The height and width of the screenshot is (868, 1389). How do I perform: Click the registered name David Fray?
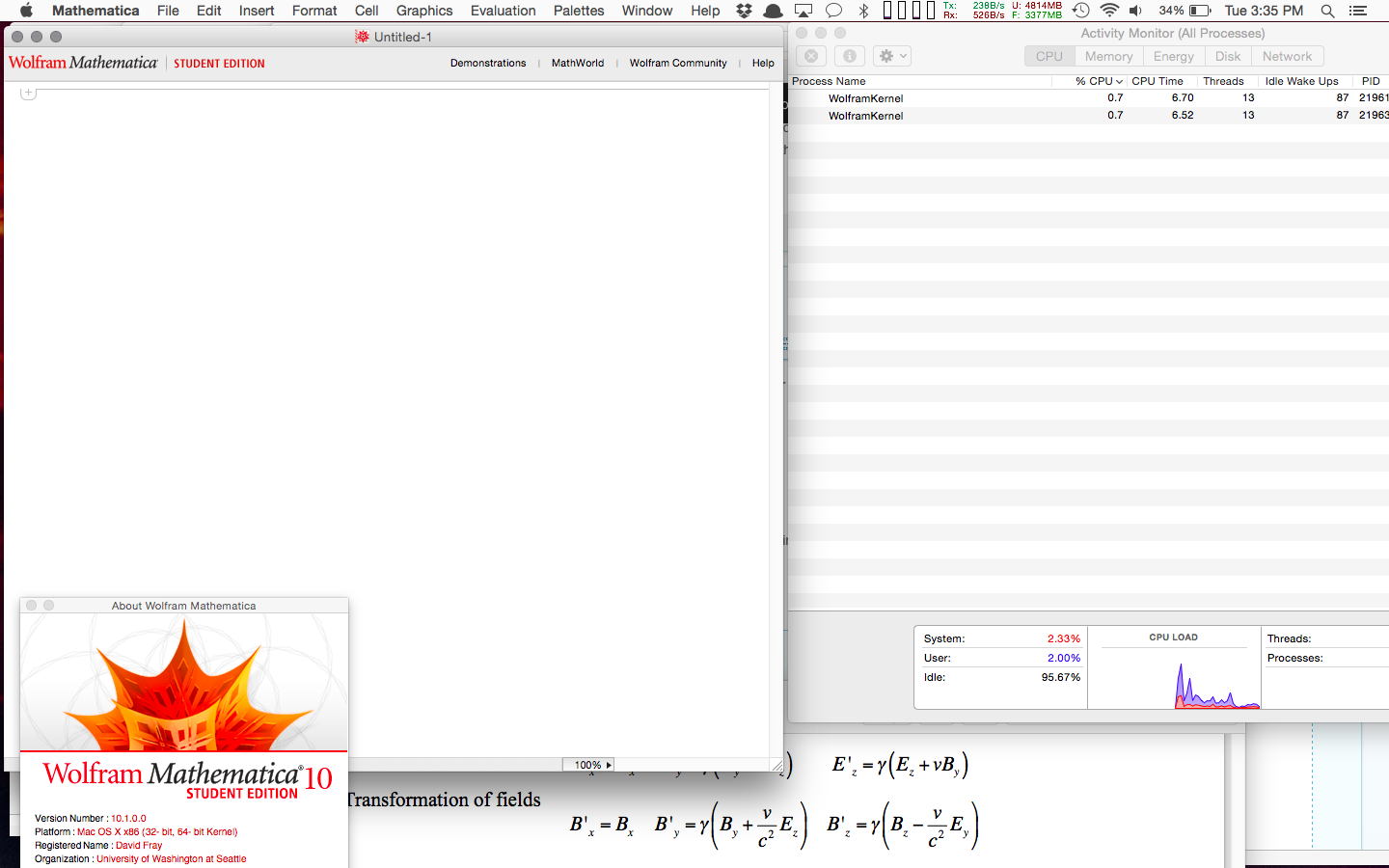click(x=139, y=845)
